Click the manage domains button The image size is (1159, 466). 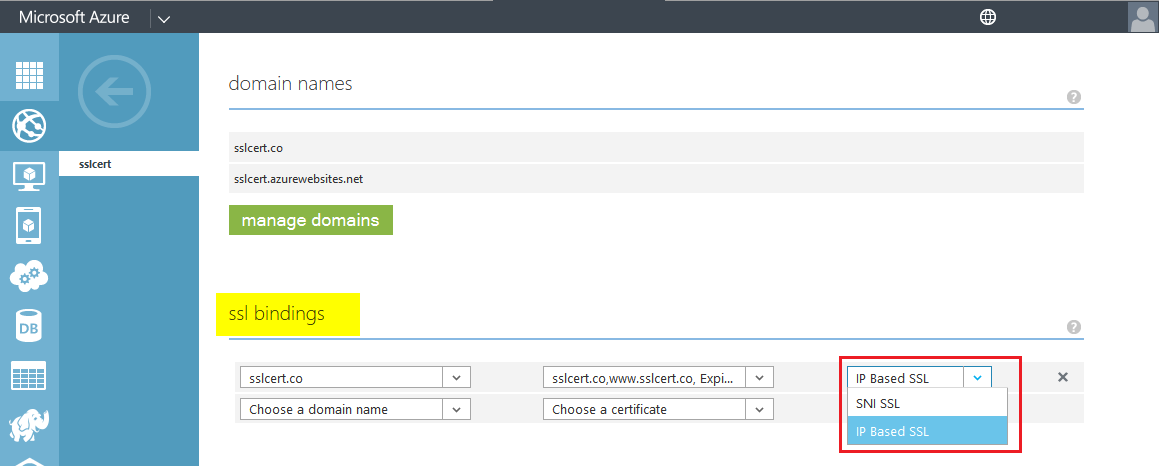pos(310,220)
